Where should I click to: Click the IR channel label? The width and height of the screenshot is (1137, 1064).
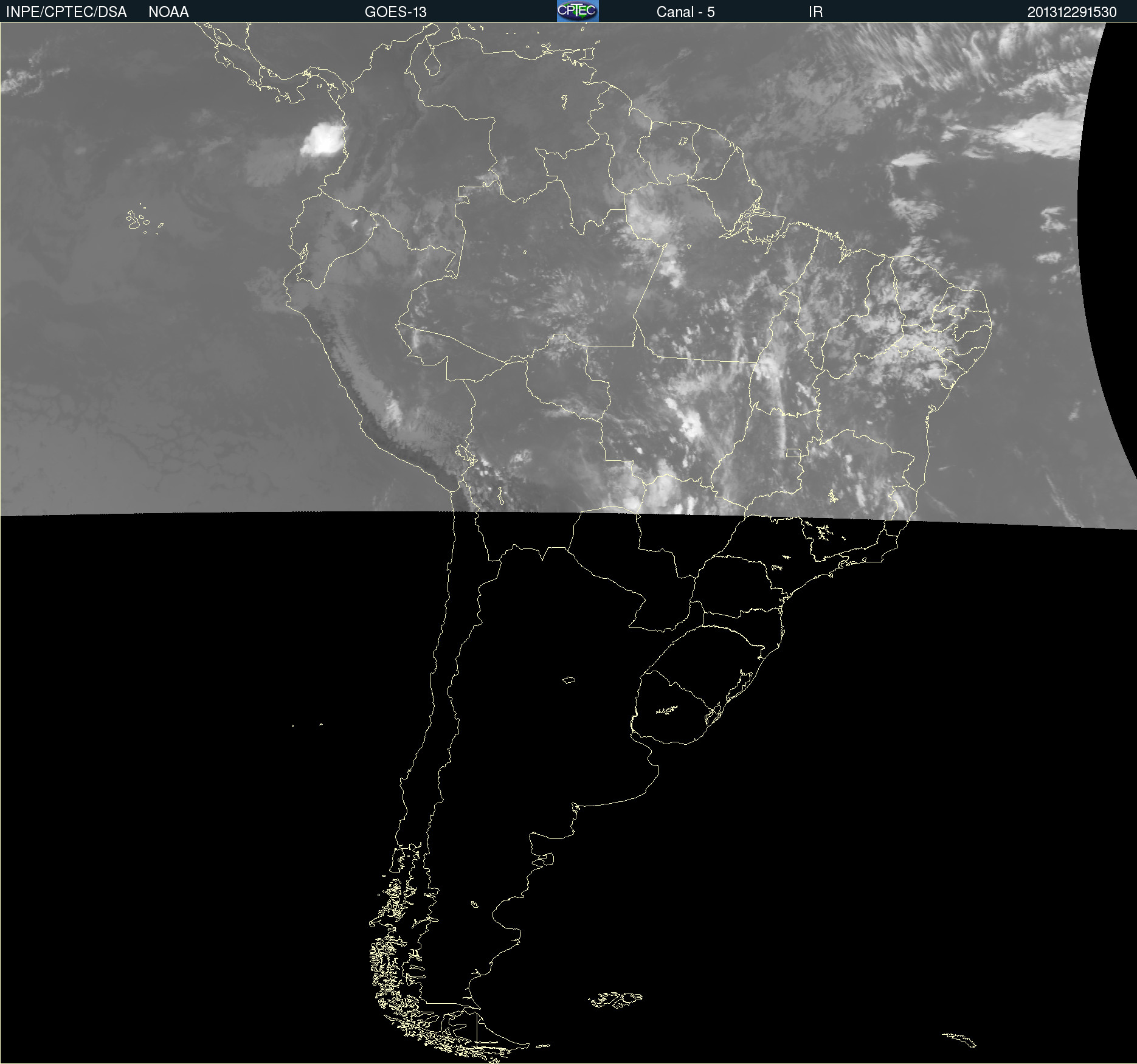815,12
